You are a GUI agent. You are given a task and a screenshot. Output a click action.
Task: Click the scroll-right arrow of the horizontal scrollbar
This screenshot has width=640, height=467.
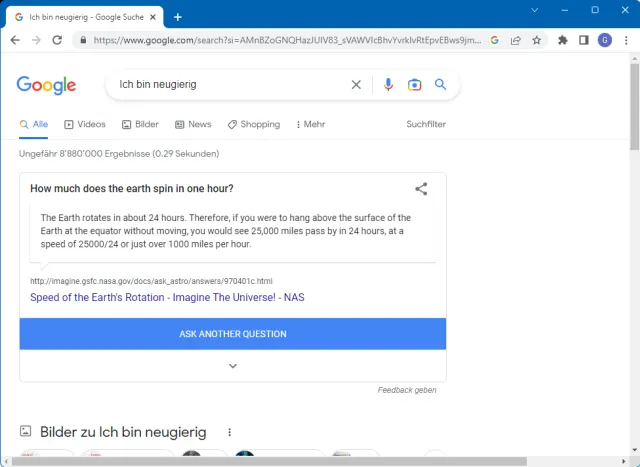[623, 461]
